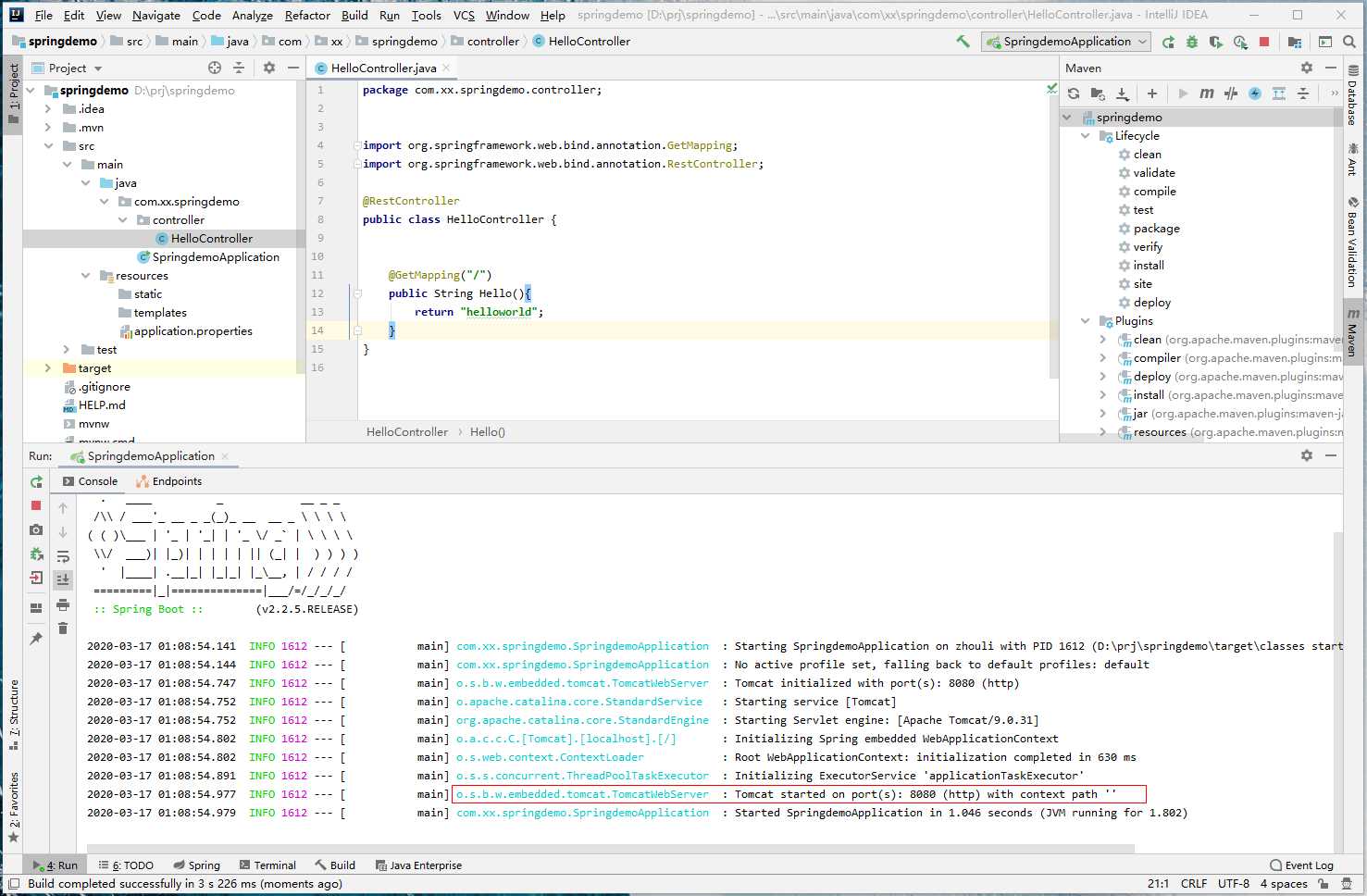Open Search Everywhere magnifier icon
Viewport: 1367px width, 896px height.
pyautogui.click(x=1349, y=42)
